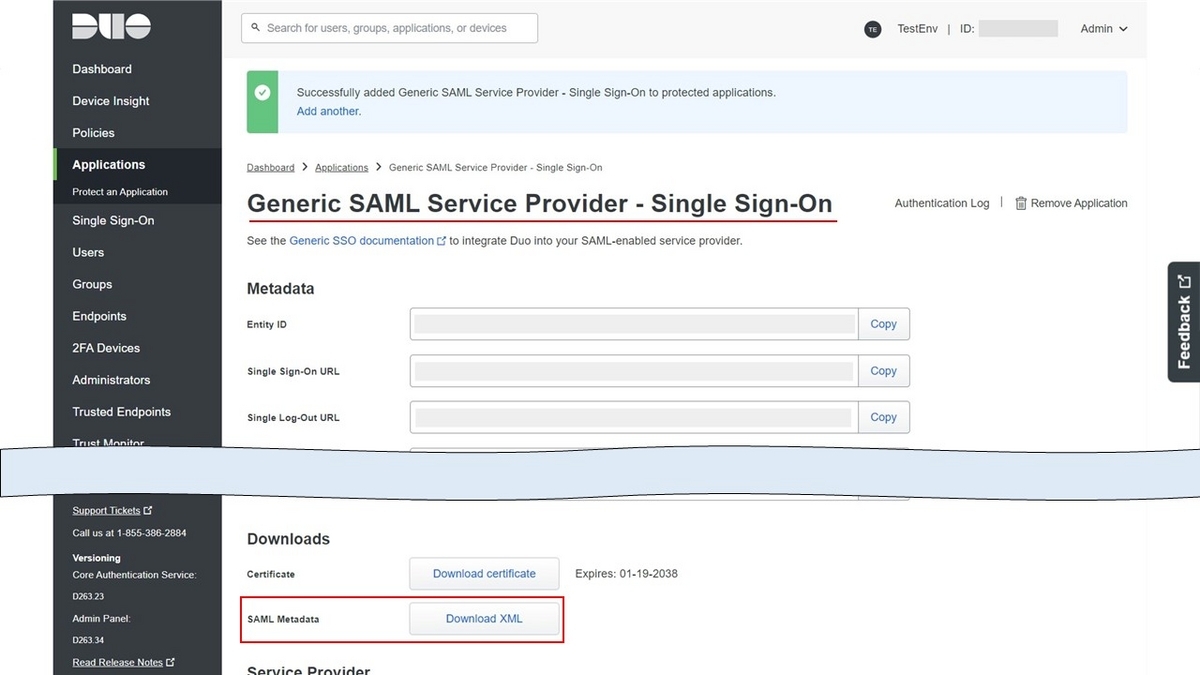Click the Single Sign-On URL field

click(634, 371)
